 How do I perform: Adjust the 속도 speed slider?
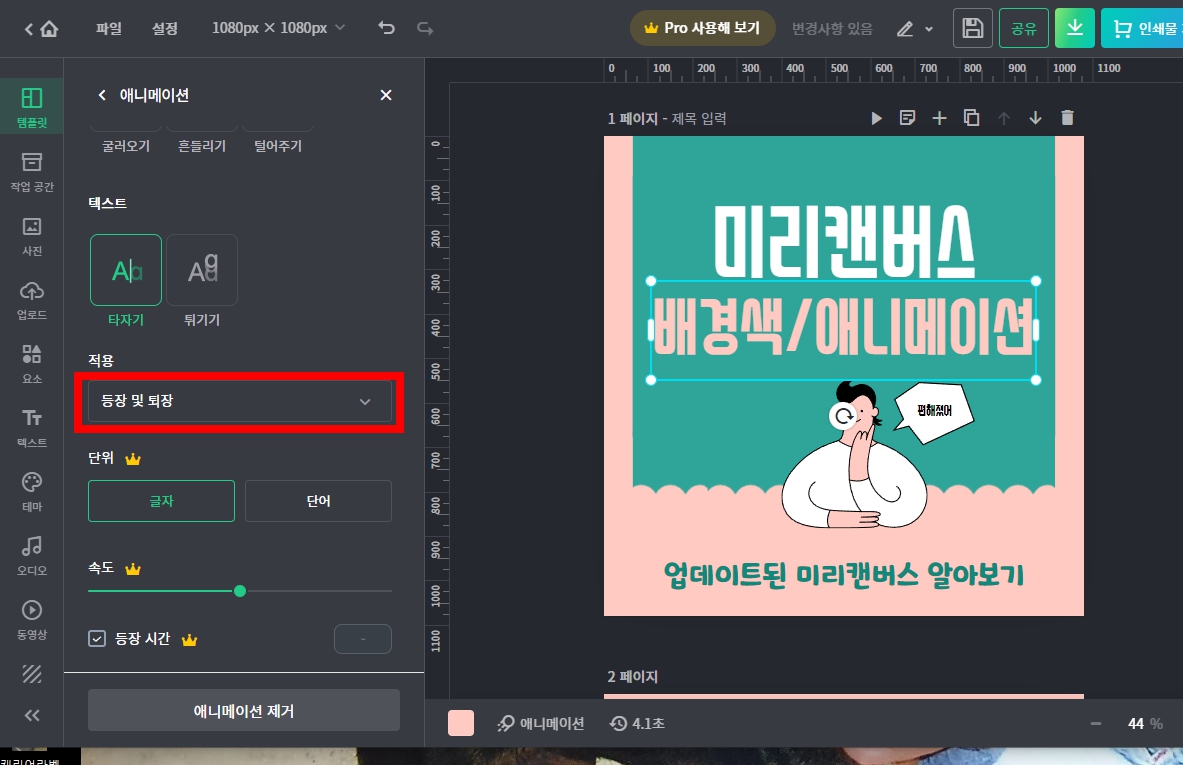pos(240,591)
